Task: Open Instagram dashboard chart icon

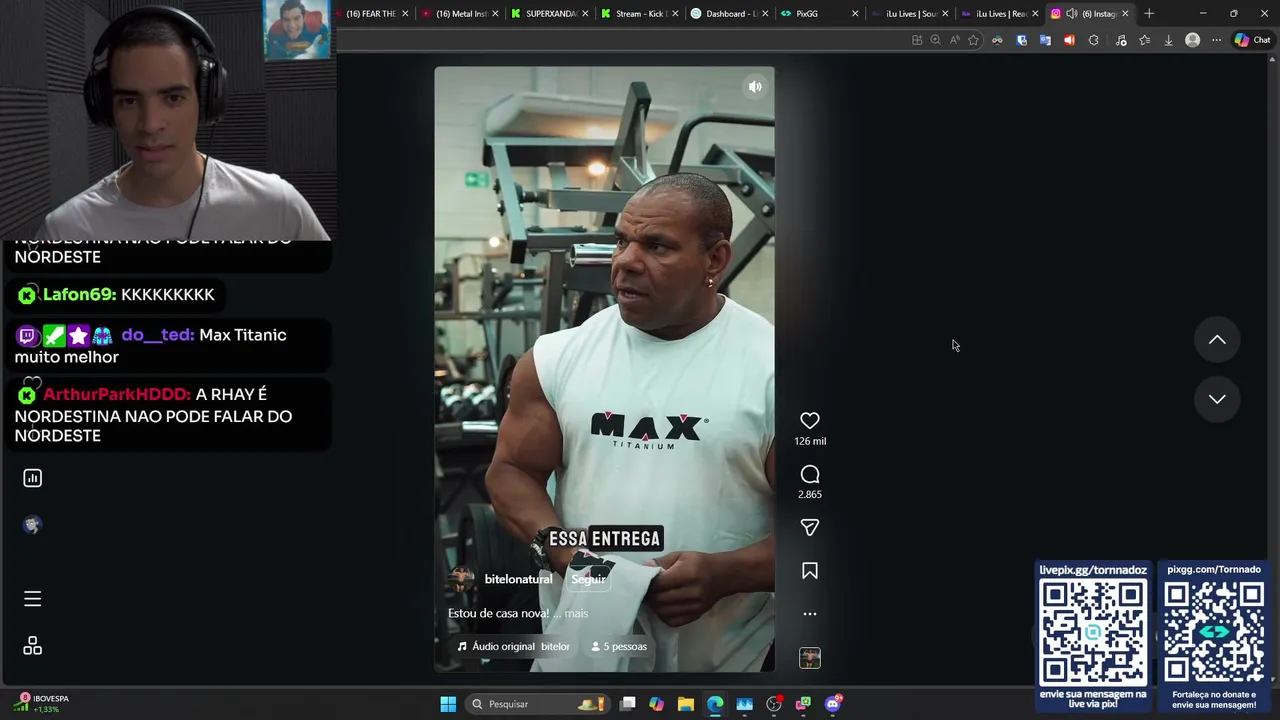Action: click(x=32, y=478)
